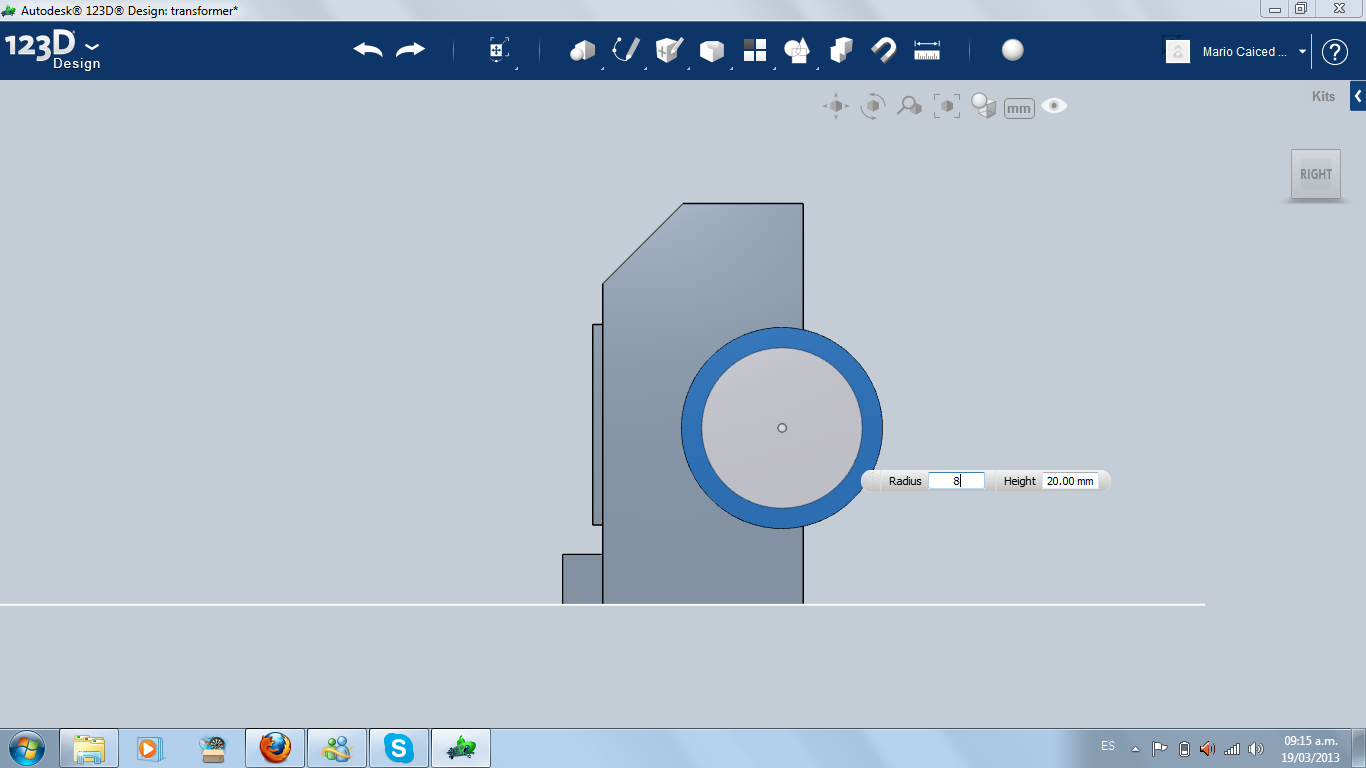The width and height of the screenshot is (1366, 768).
Task: Change the visual style display mode
Action: pyautogui.click(x=984, y=106)
